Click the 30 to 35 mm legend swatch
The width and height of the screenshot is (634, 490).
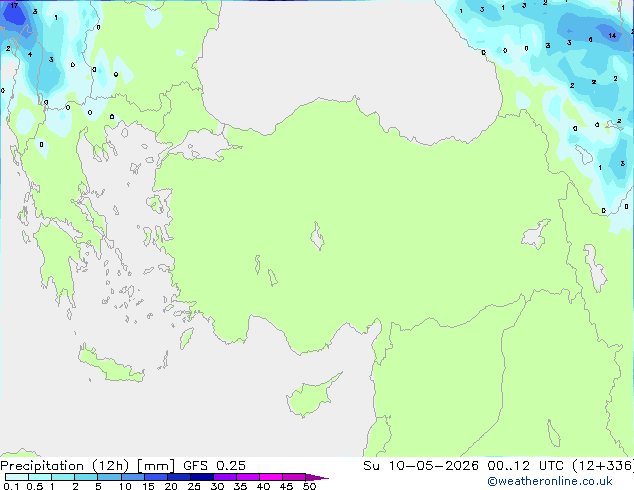click(x=224, y=477)
